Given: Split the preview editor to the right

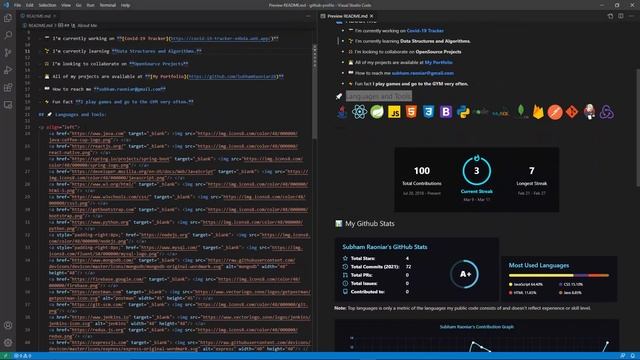Looking at the screenshot, I should click(621, 16).
